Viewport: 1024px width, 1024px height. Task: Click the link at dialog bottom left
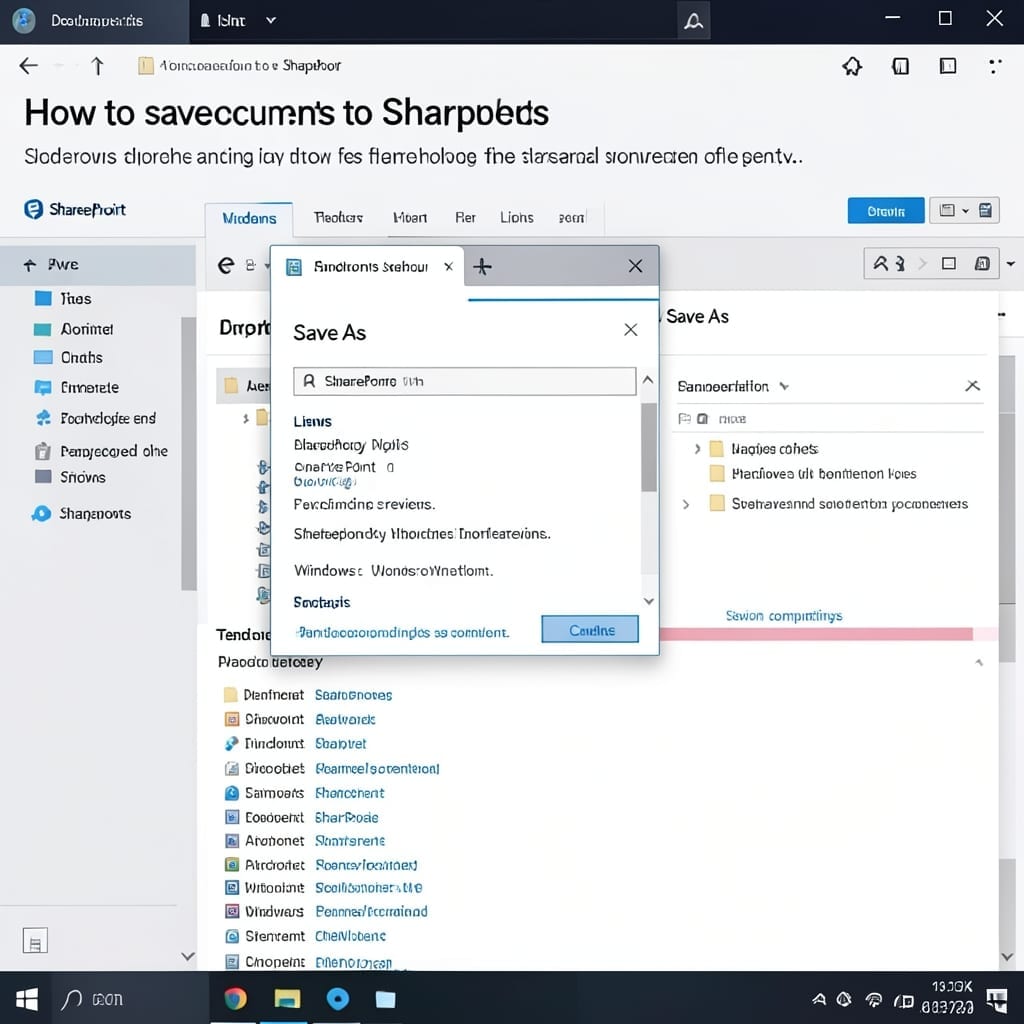point(402,632)
